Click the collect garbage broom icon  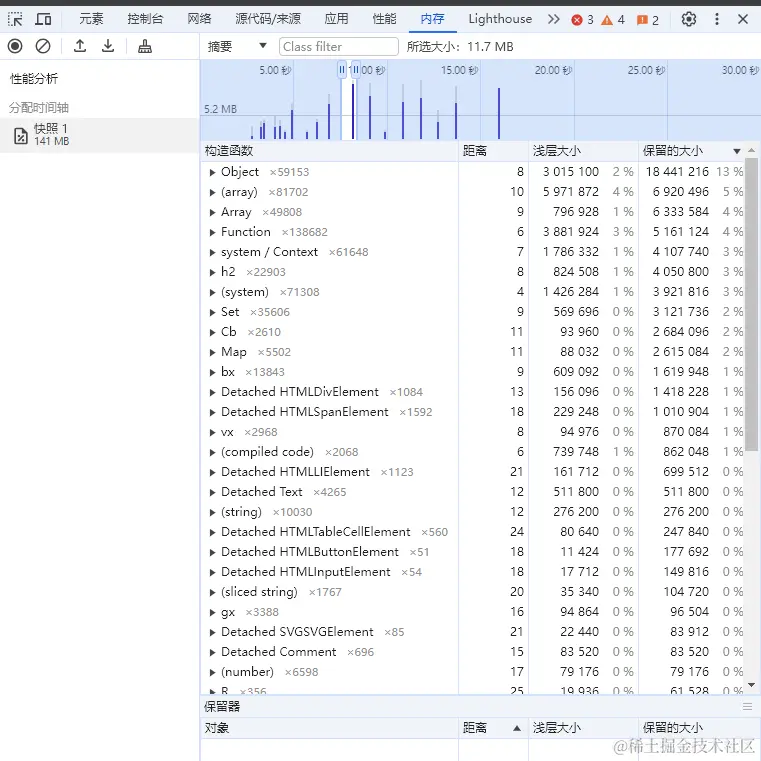pos(145,47)
